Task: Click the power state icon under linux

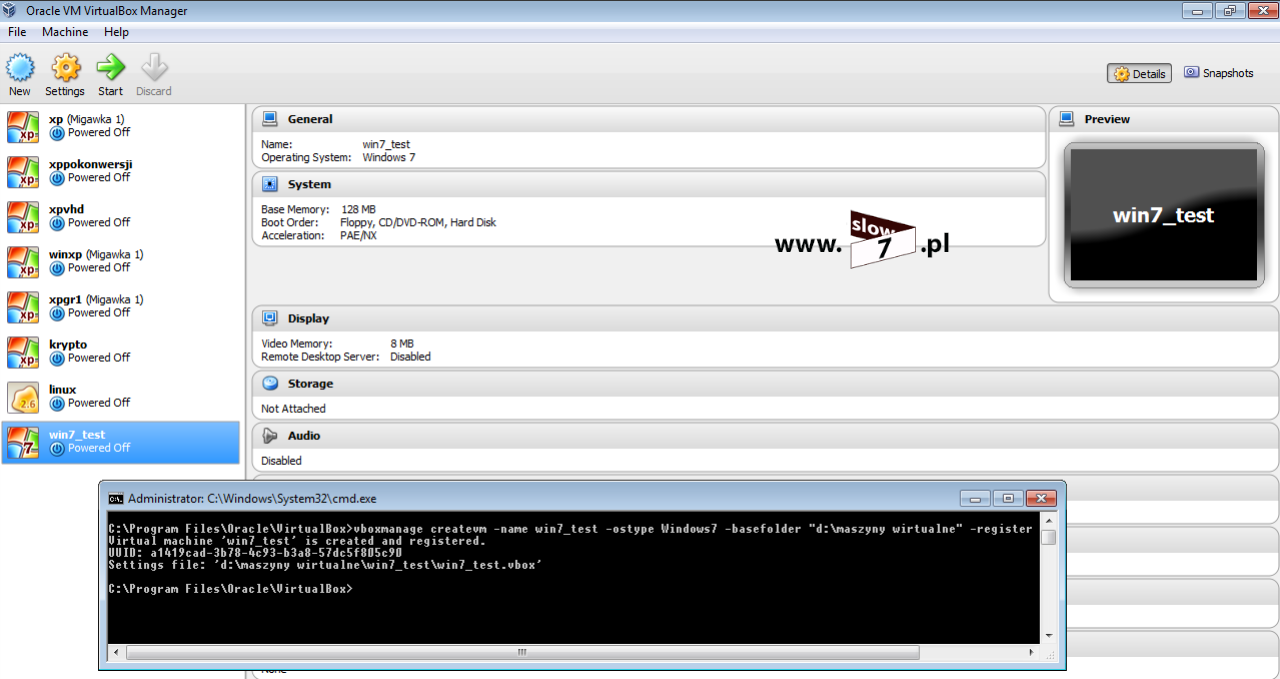Action: (57, 403)
